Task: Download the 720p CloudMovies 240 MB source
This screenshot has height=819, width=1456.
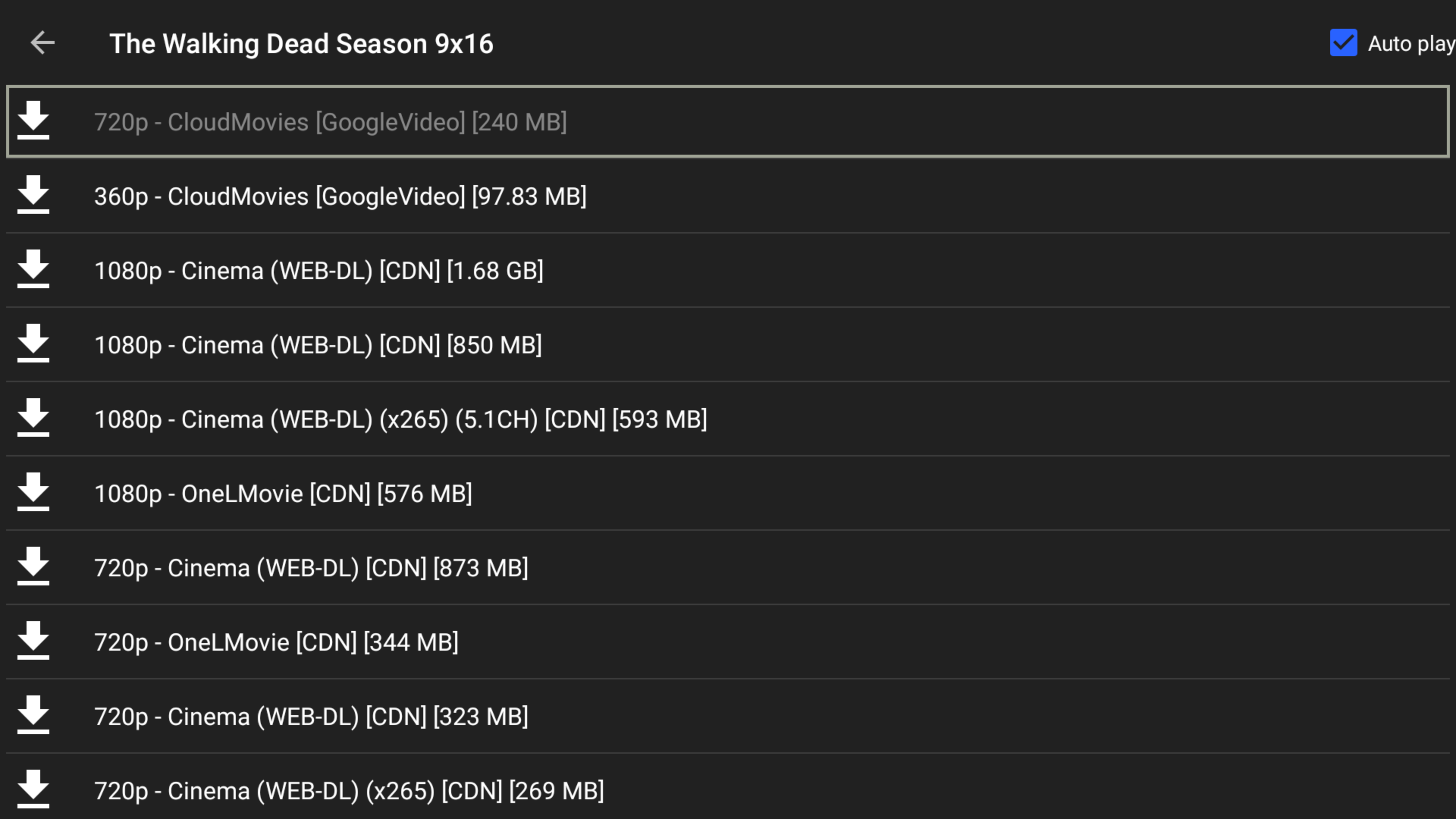Action: click(x=33, y=121)
